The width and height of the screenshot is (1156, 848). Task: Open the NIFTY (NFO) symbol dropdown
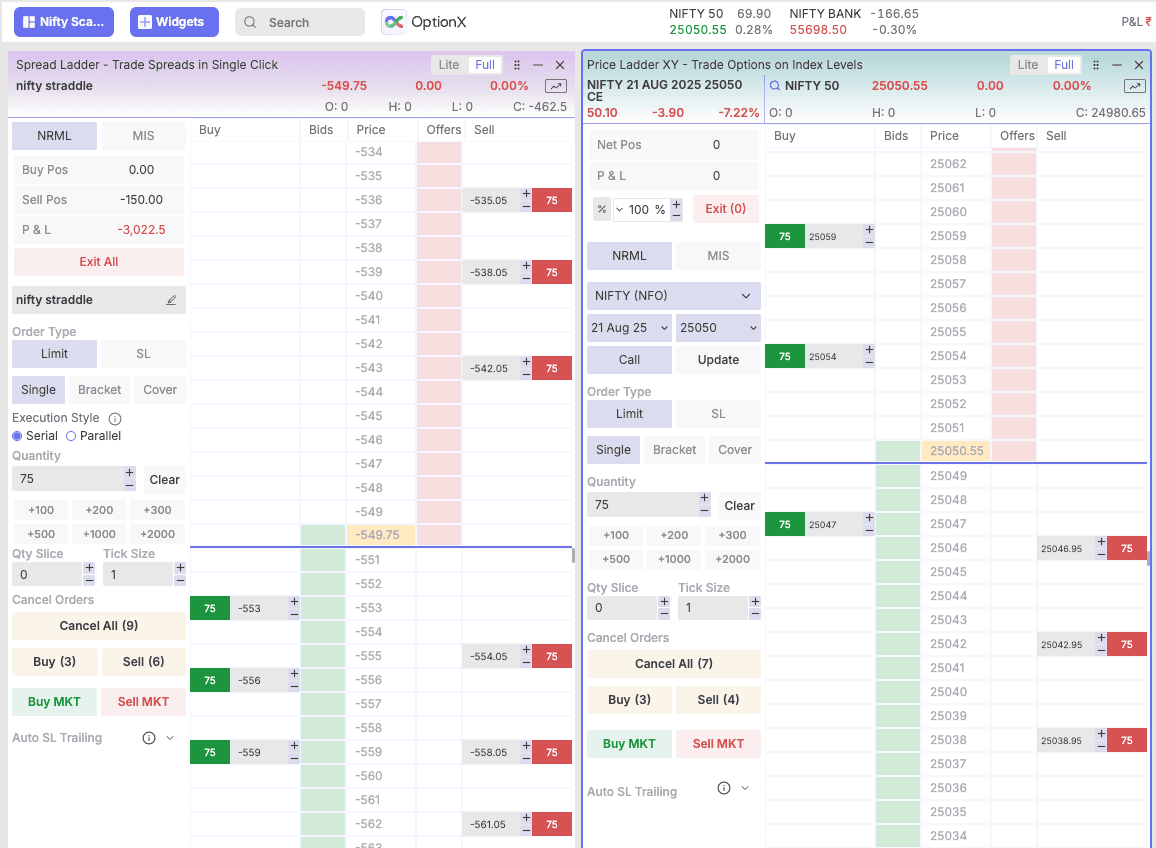[x=673, y=296]
